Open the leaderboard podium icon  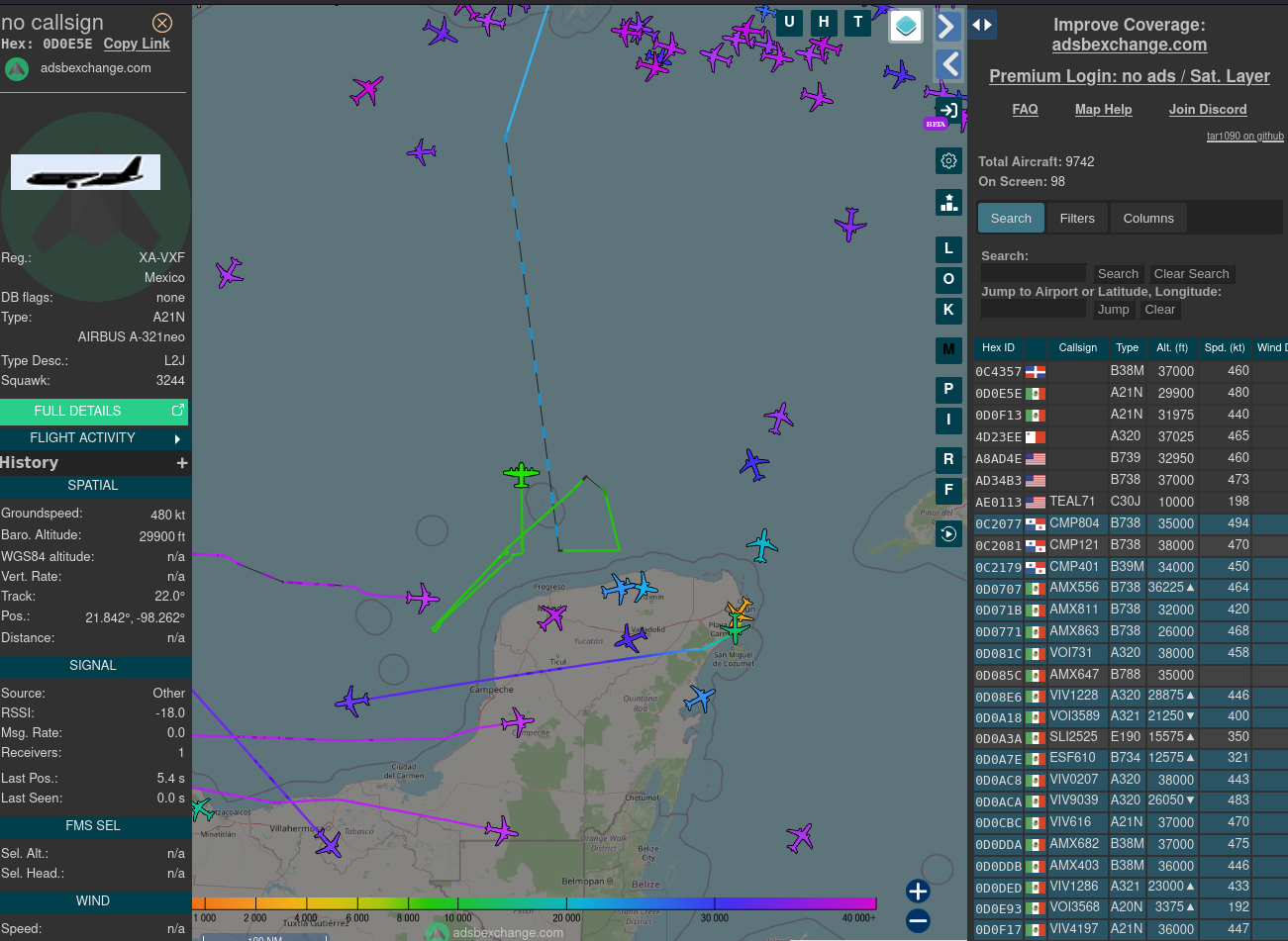(x=948, y=202)
